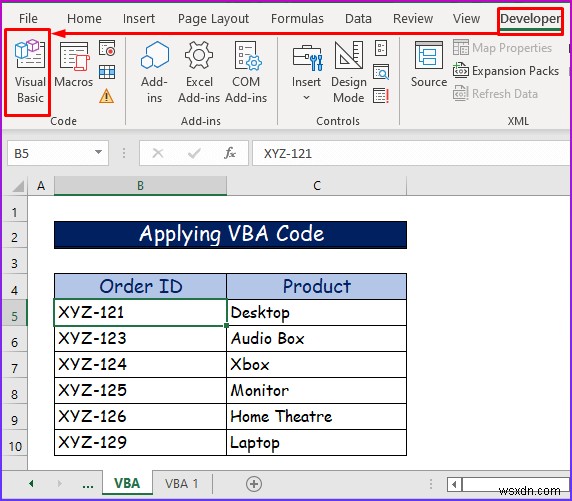
Task: Select cell containing Home Theatre
Action: click(316, 416)
